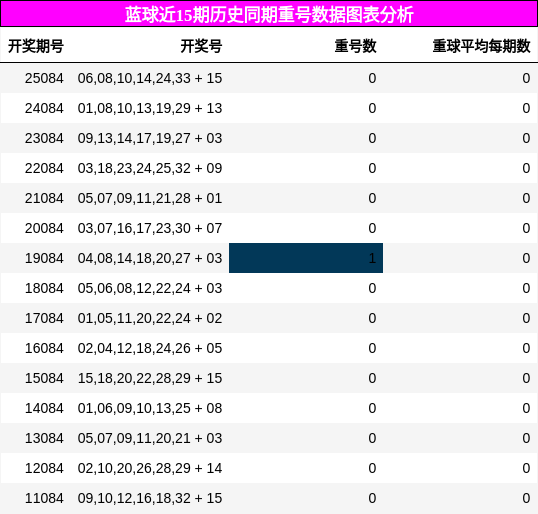This screenshot has height=514, width=538.
Task: Click the 重球平均每期数 value in row 24084
Action: [x=526, y=108]
